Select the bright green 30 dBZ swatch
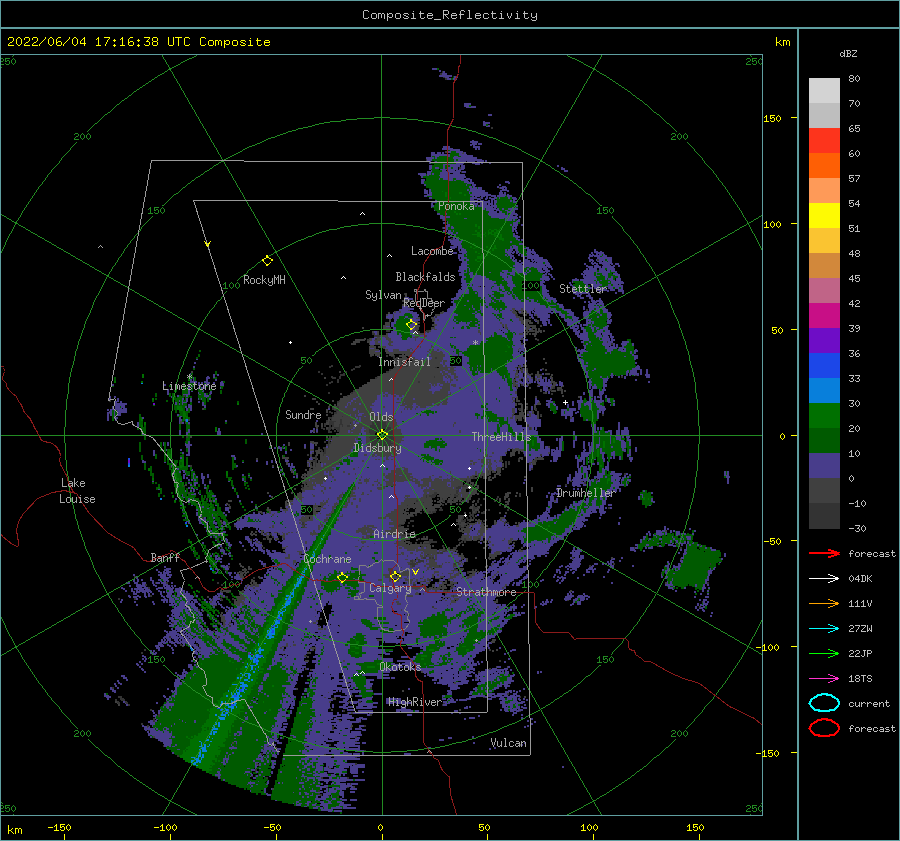 pyautogui.click(x=824, y=415)
